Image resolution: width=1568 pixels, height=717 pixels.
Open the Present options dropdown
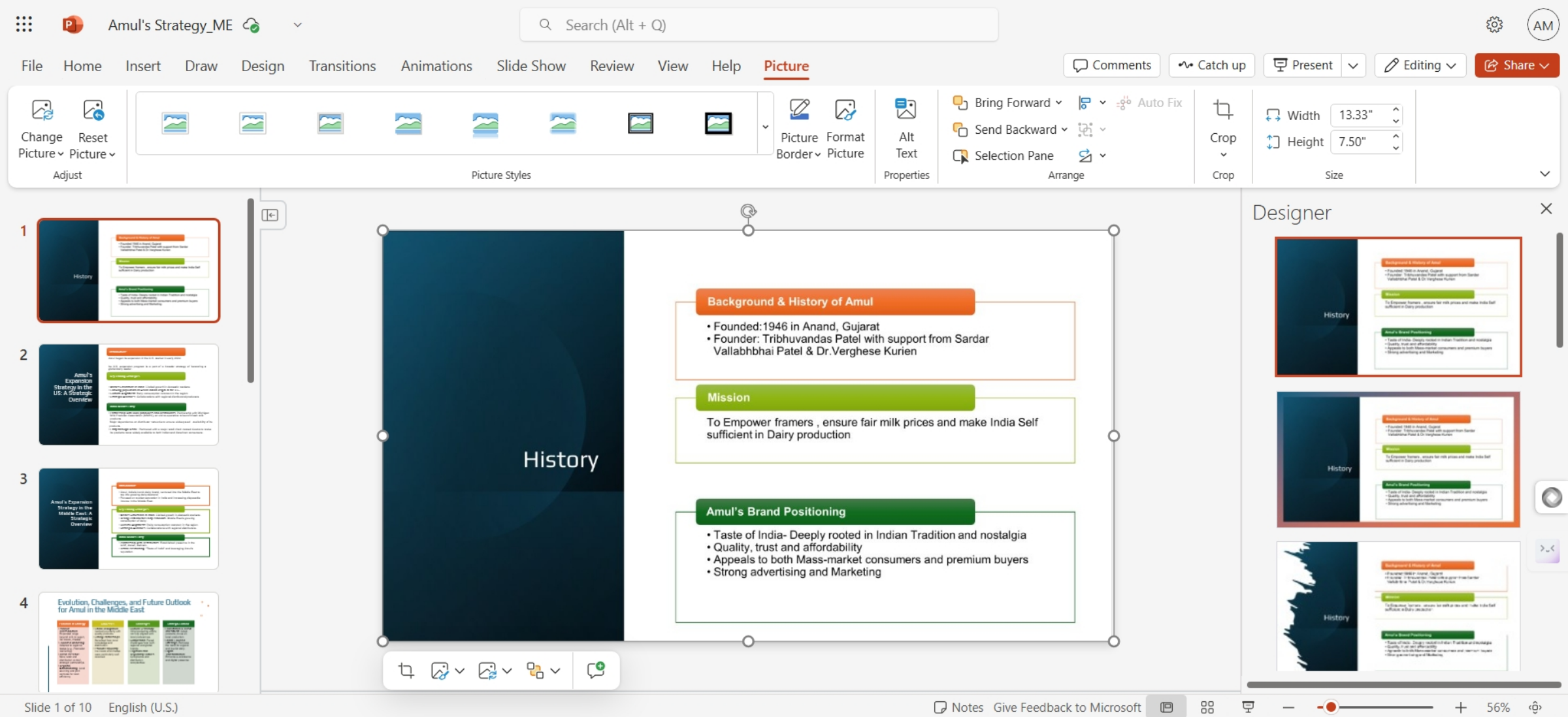[x=1353, y=65]
